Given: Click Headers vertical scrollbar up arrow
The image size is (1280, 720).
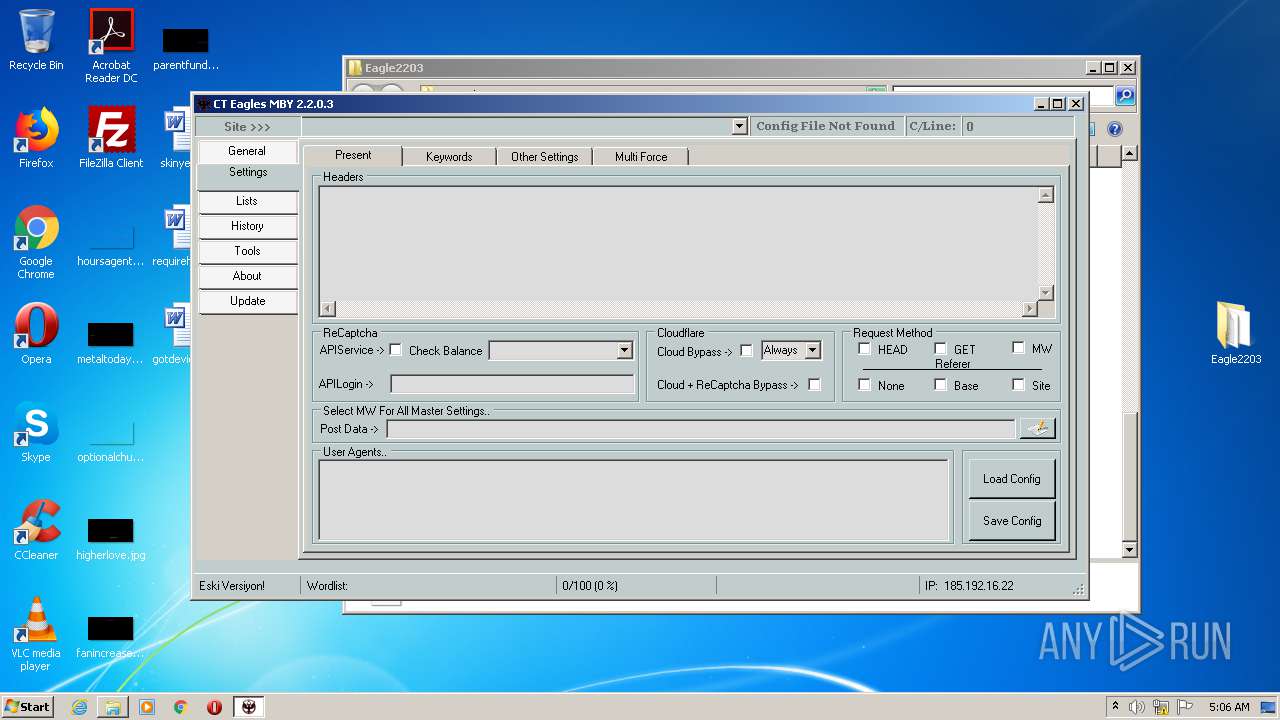Looking at the screenshot, I should click(1046, 195).
